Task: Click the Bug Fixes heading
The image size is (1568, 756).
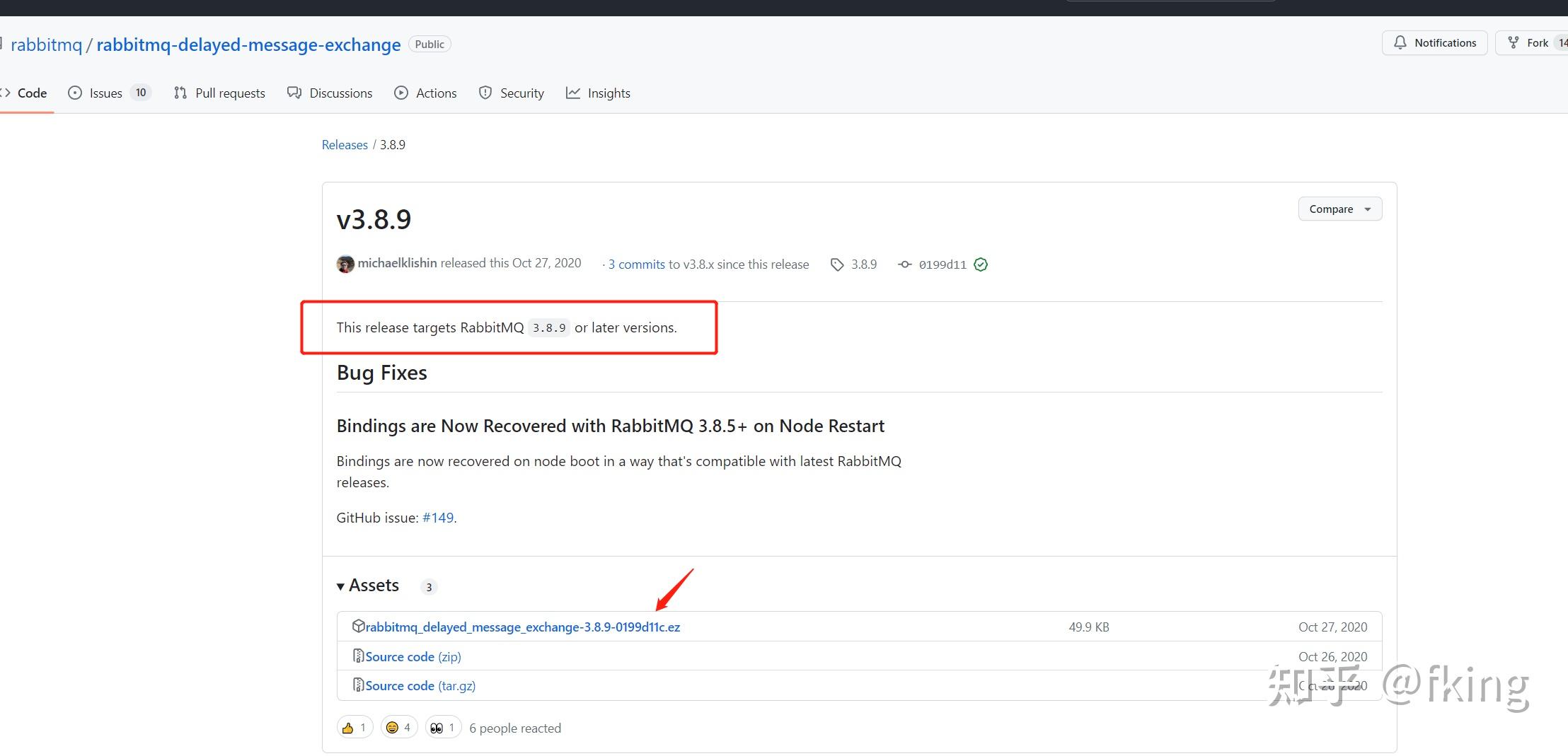Action: point(382,373)
